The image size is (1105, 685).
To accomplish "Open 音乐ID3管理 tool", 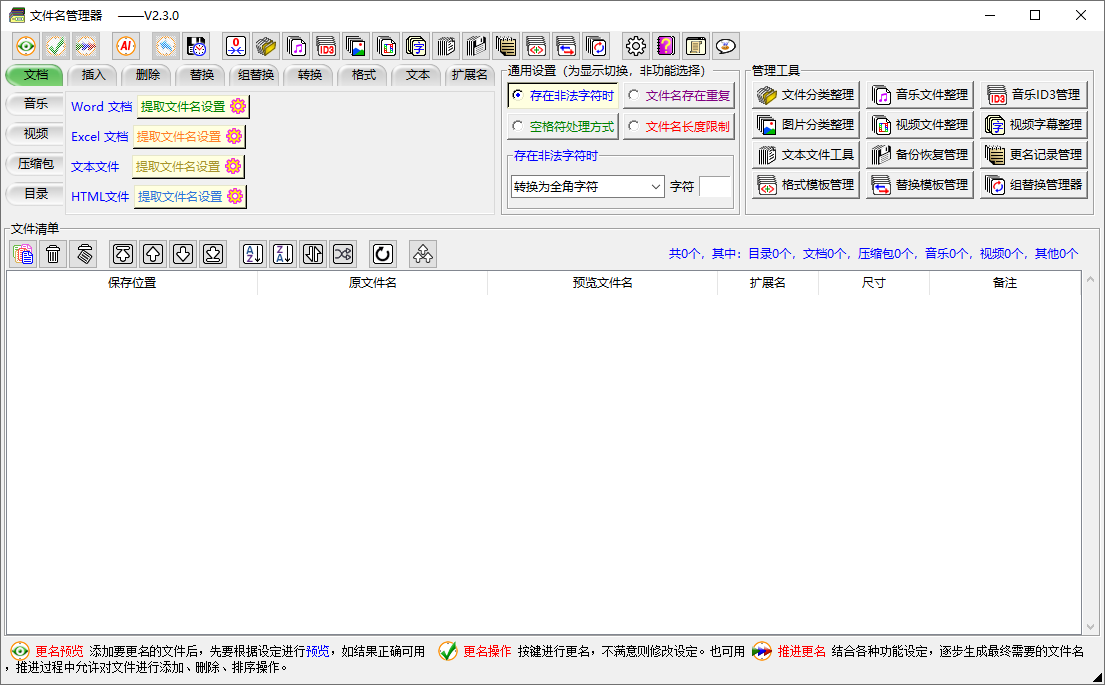I will click(1034, 95).
